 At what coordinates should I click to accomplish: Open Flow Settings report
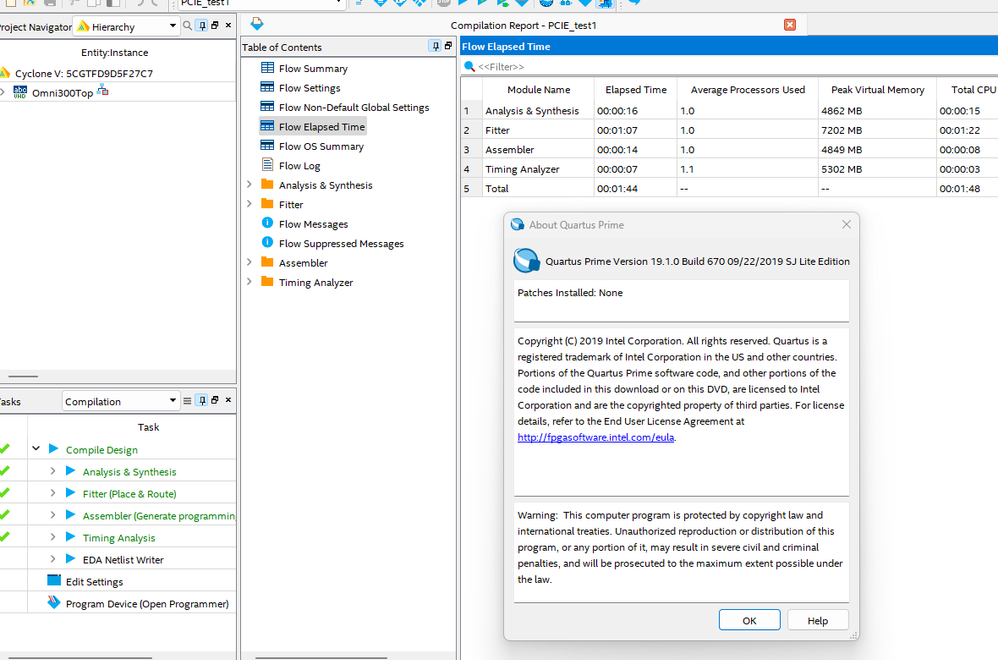(x=309, y=88)
